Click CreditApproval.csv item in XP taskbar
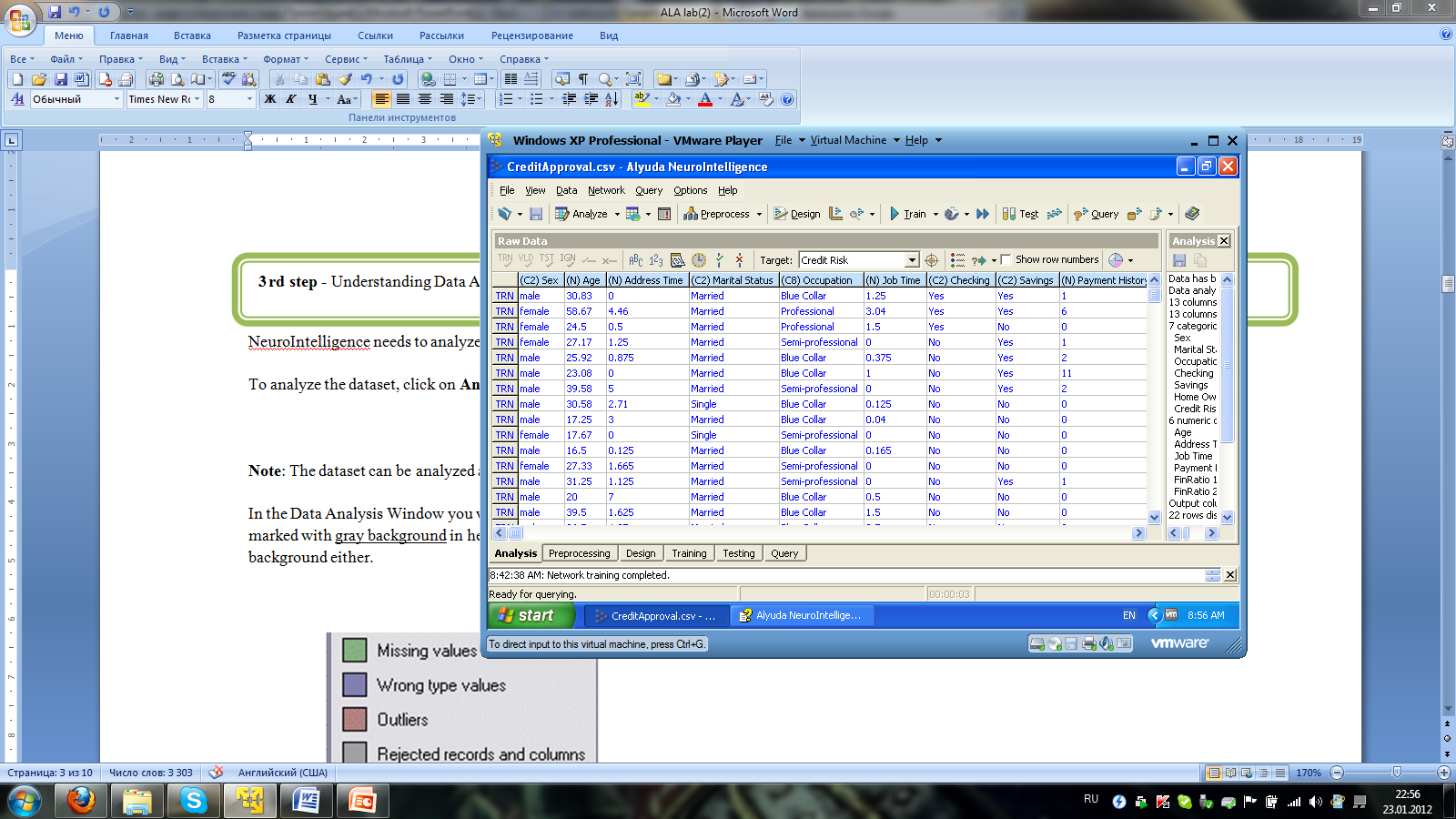The height and width of the screenshot is (819, 1456). coord(656,615)
